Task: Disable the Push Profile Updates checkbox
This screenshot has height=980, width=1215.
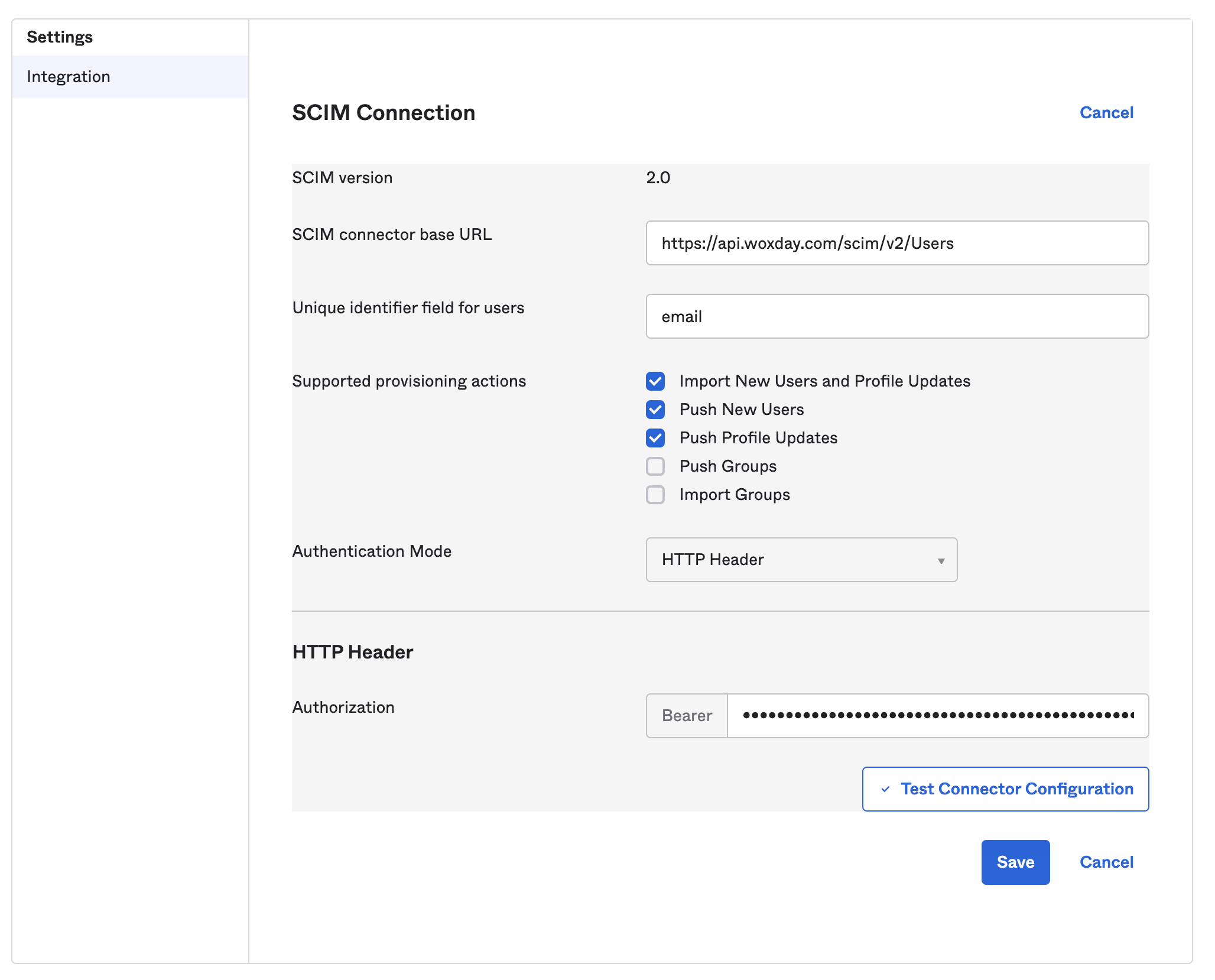Action: 655,438
